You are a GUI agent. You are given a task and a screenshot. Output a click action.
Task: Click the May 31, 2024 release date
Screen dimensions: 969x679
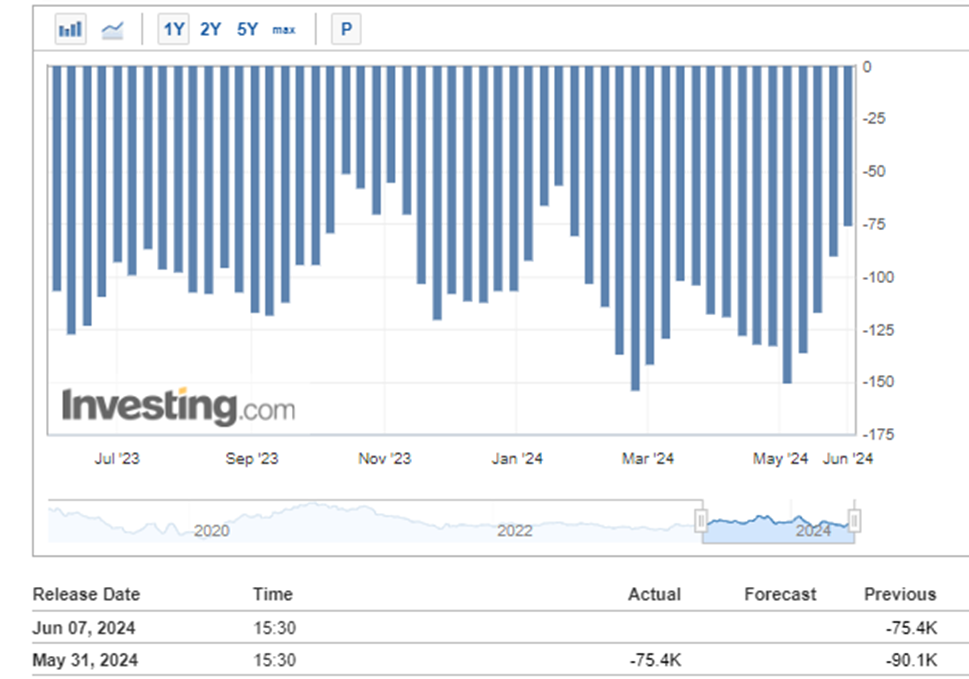pyautogui.click(x=85, y=660)
